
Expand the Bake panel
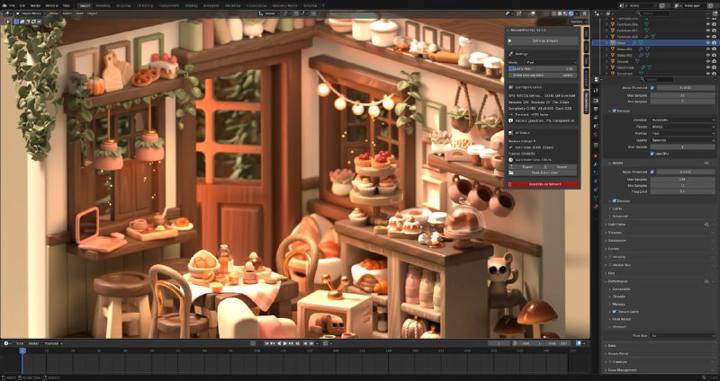pos(611,346)
